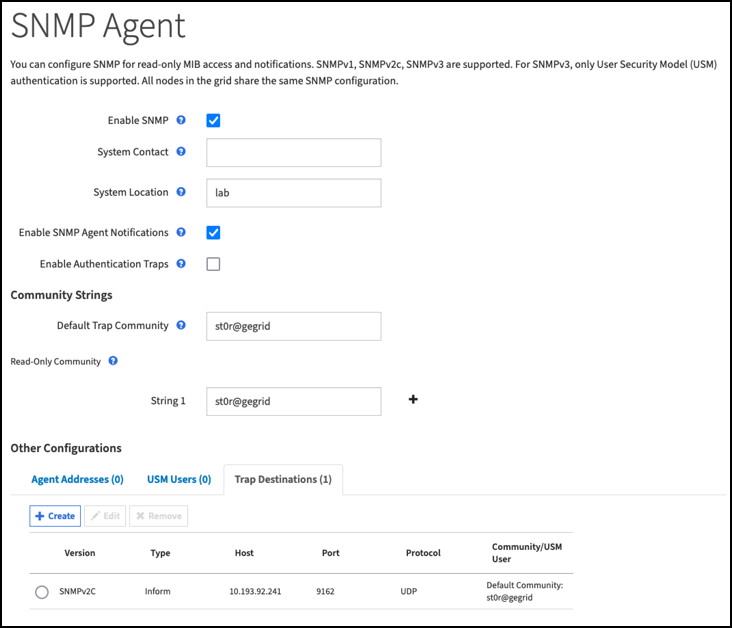This screenshot has height=628, width=732.
Task: Click into the System Contact field
Action: click(x=293, y=153)
